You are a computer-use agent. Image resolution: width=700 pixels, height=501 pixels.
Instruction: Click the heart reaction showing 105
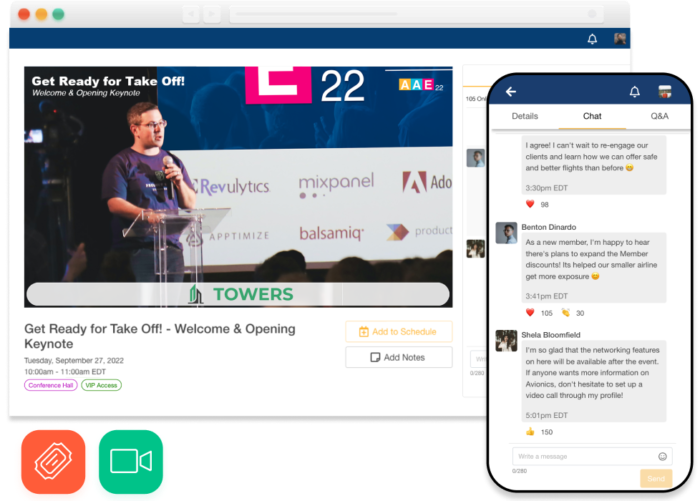click(530, 313)
